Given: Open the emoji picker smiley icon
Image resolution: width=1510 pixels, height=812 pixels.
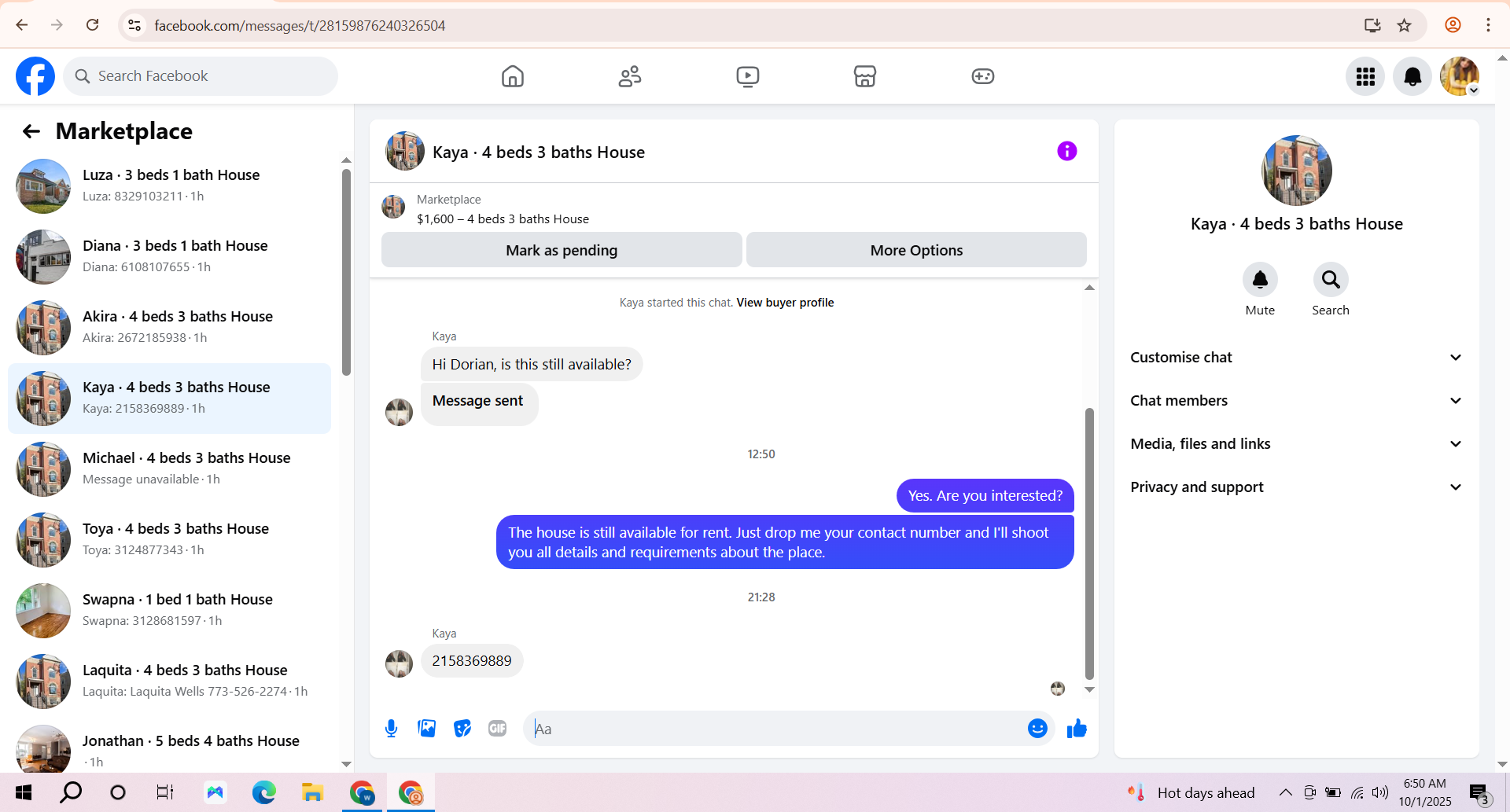Looking at the screenshot, I should [x=1037, y=729].
